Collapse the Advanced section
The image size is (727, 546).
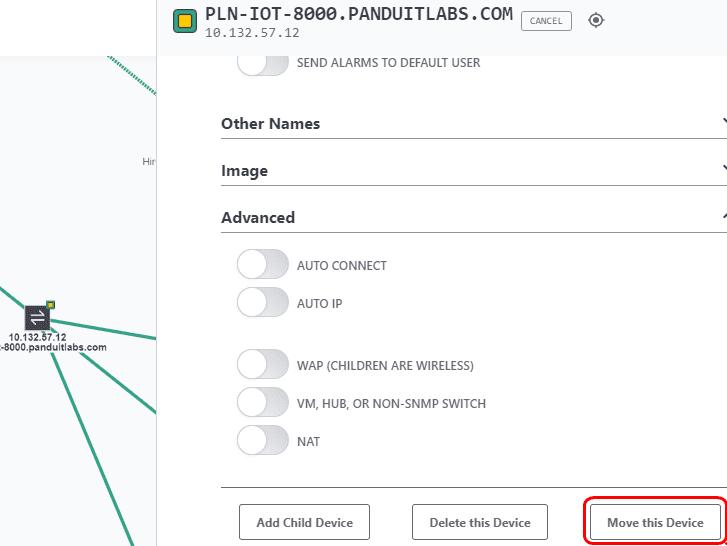[474, 218]
